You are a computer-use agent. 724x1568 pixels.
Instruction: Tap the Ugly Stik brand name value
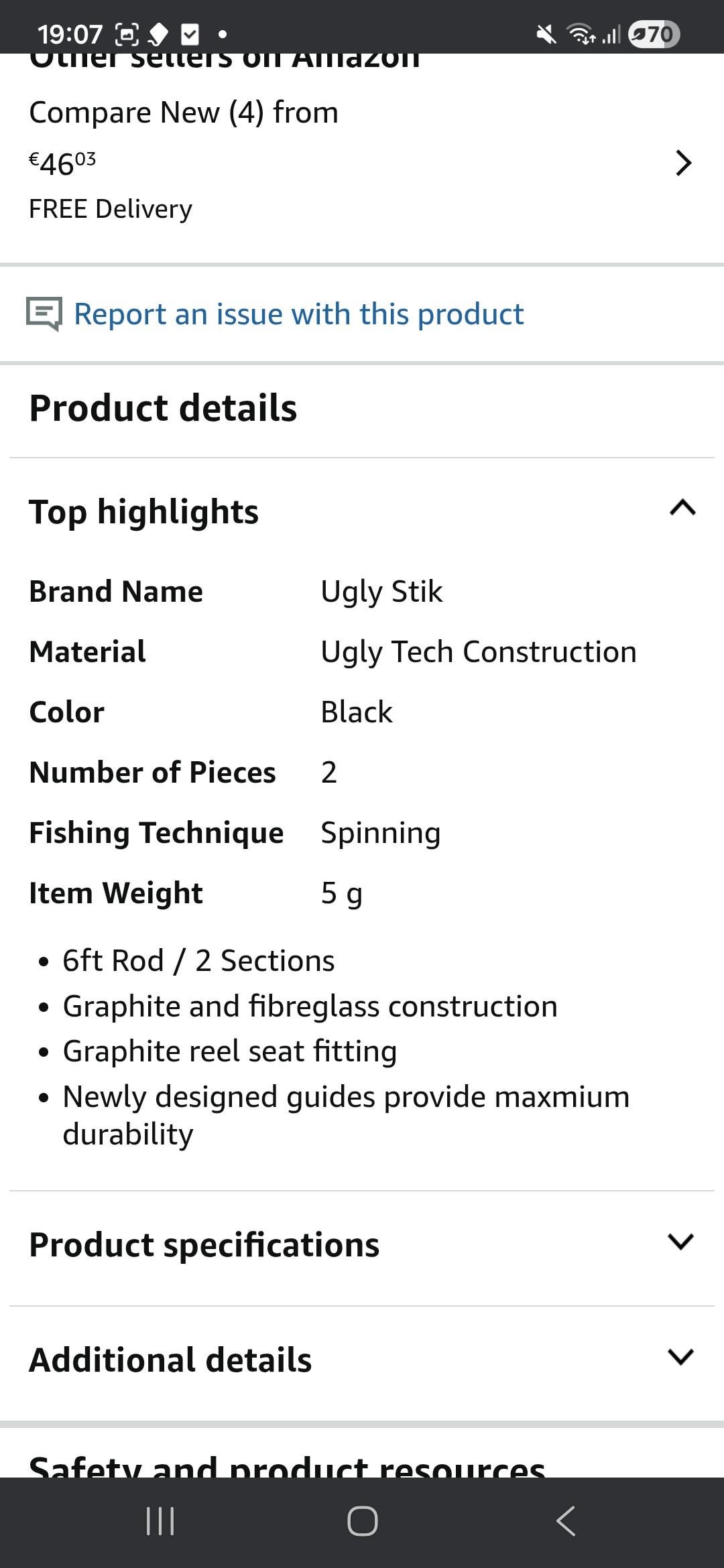point(381,592)
